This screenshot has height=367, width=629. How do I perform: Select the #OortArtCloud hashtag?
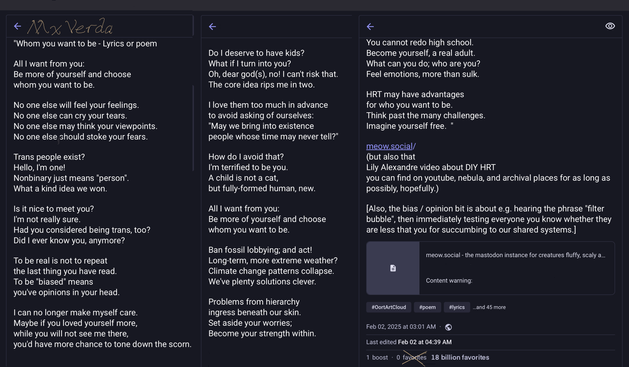point(389,307)
